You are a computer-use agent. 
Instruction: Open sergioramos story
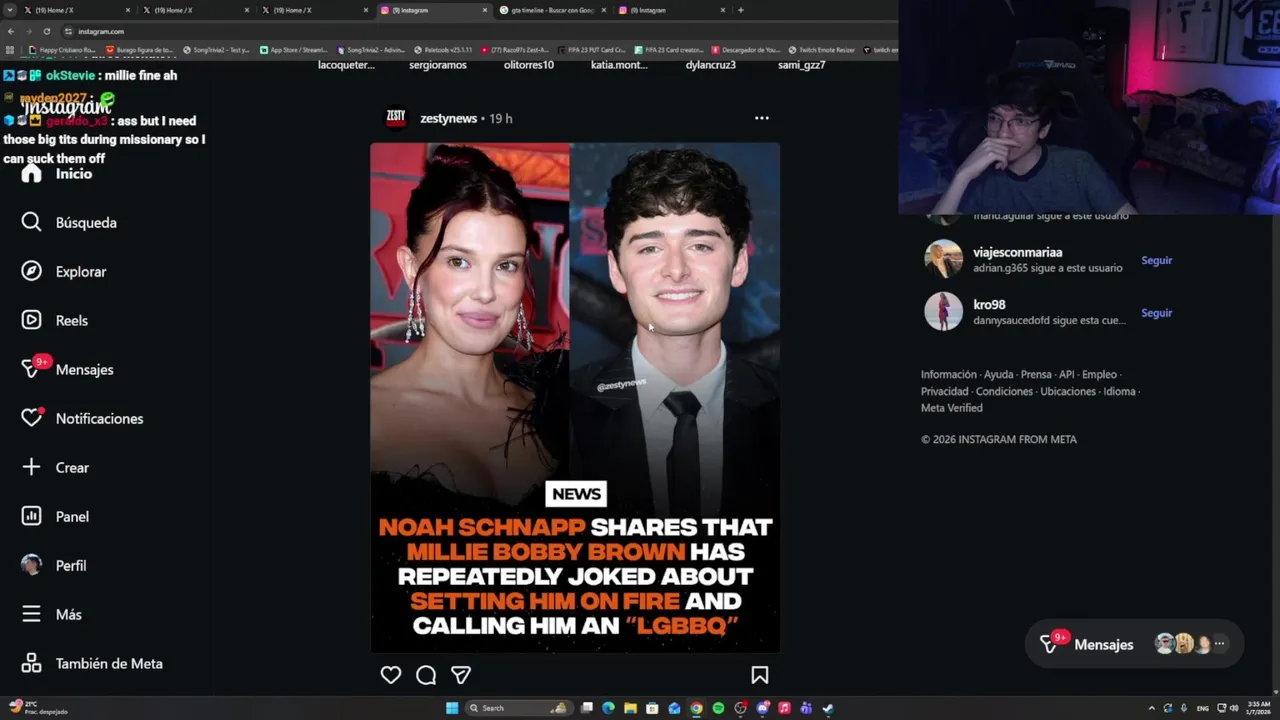pyautogui.click(x=437, y=65)
